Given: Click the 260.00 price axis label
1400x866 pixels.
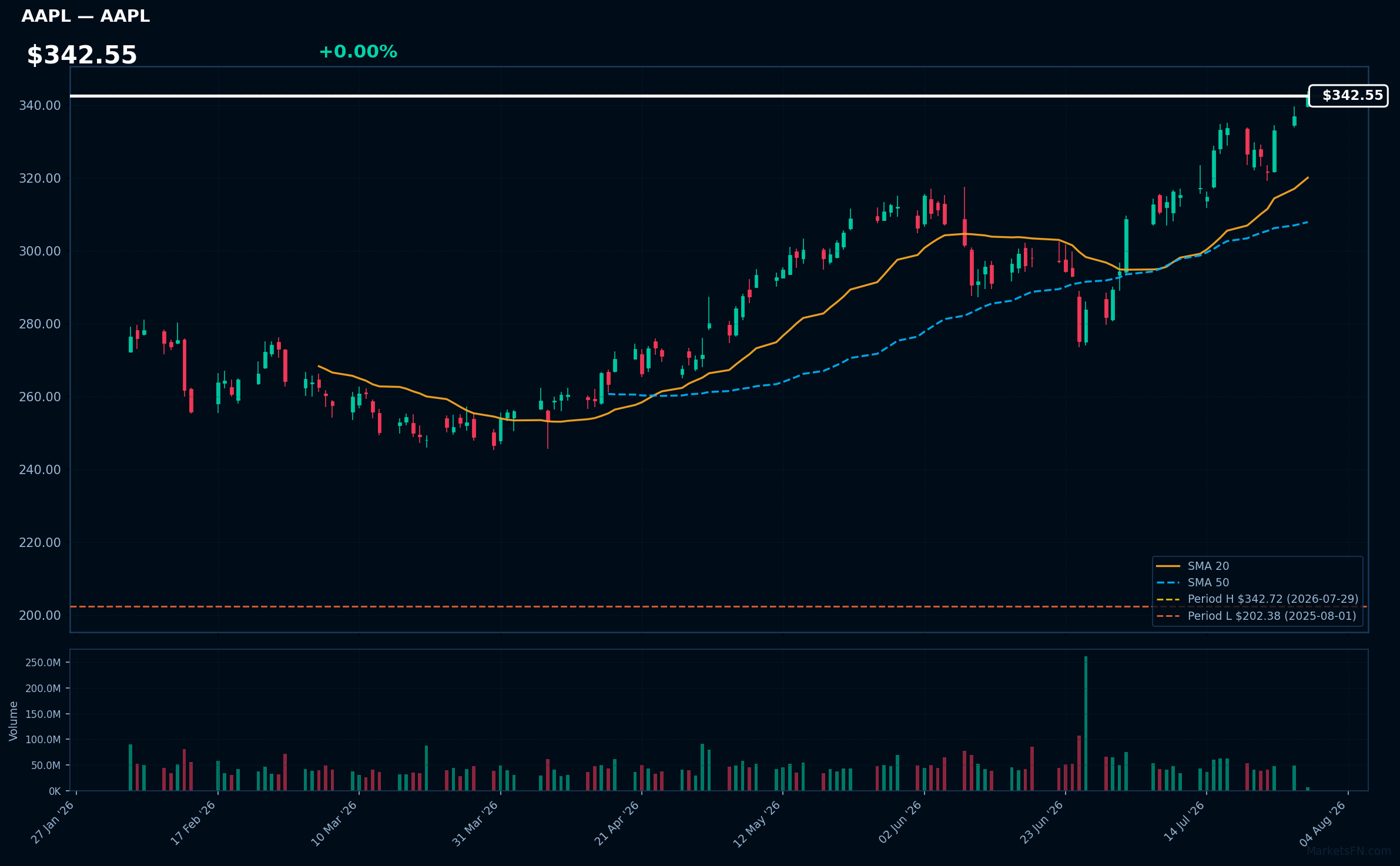Looking at the screenshot, I should click(x=40, y=397).
